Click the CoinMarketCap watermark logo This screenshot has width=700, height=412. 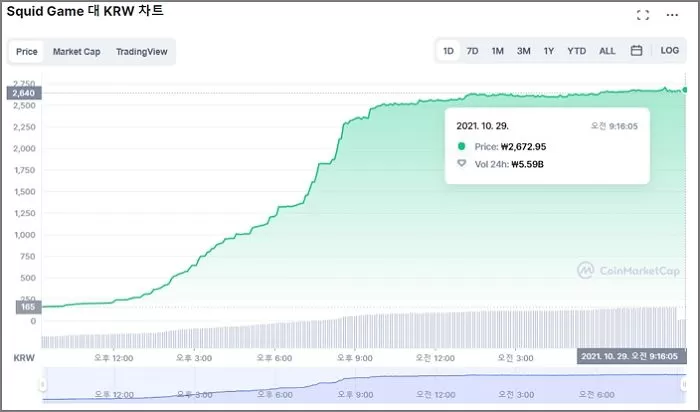(628, 270)
